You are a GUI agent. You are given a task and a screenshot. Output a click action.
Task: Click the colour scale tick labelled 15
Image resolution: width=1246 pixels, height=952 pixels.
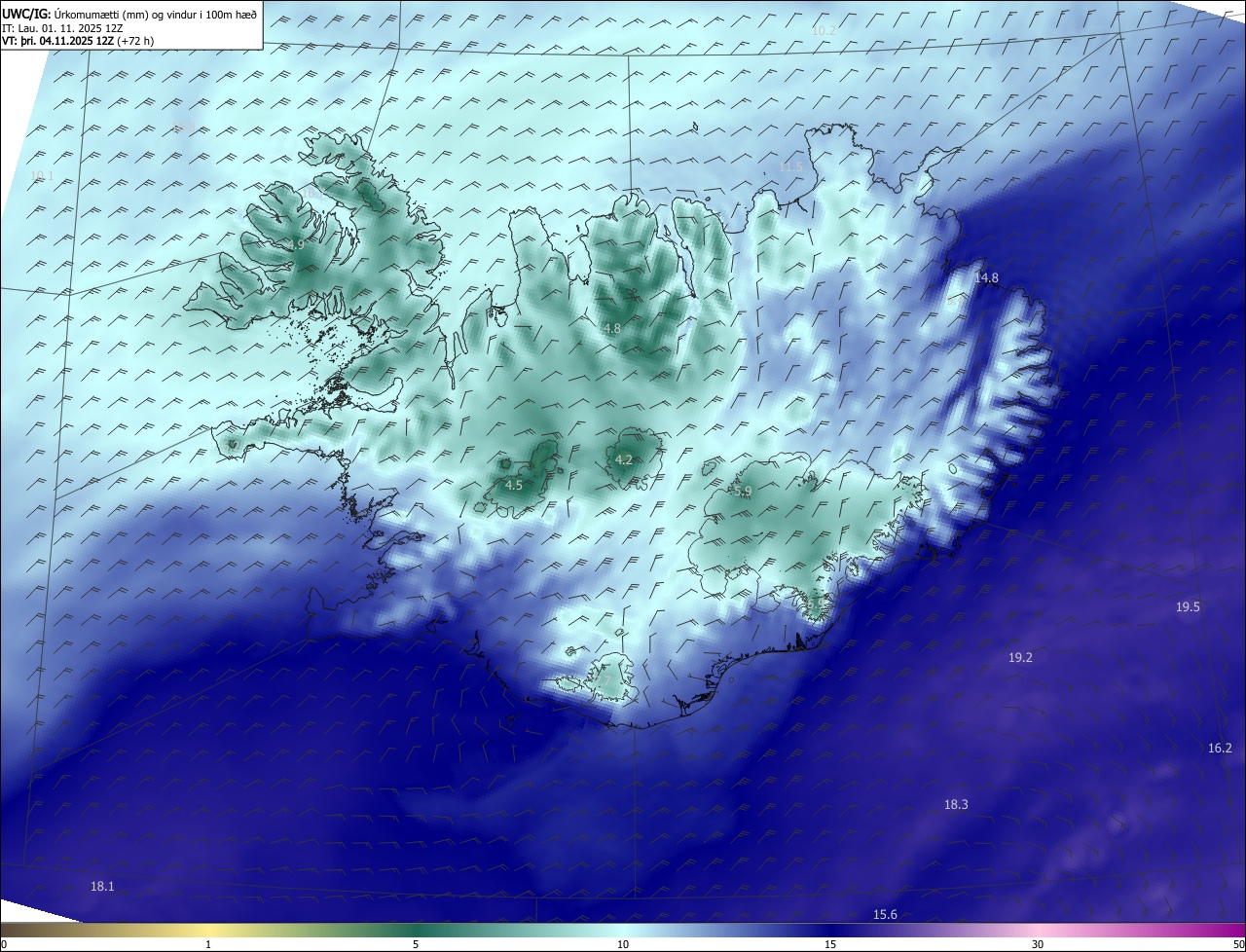click(x=830, y=945)
